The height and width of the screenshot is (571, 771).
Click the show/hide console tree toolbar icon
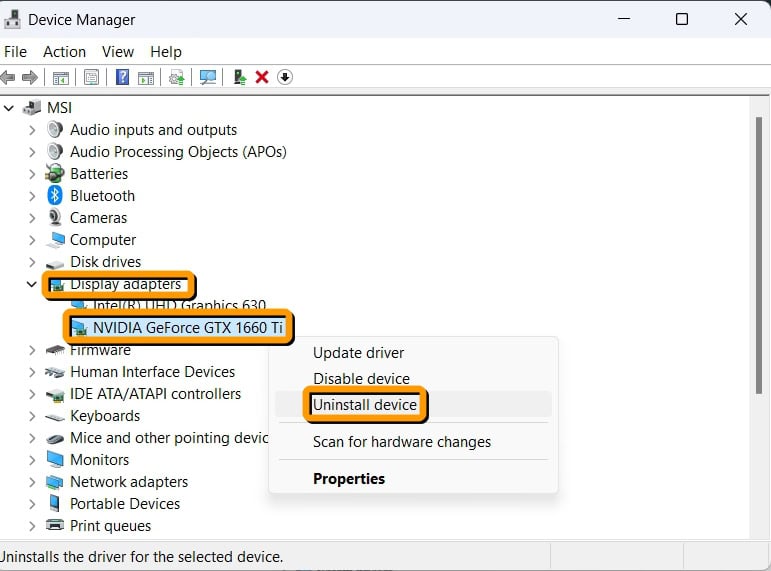click(x=61, y=77)
